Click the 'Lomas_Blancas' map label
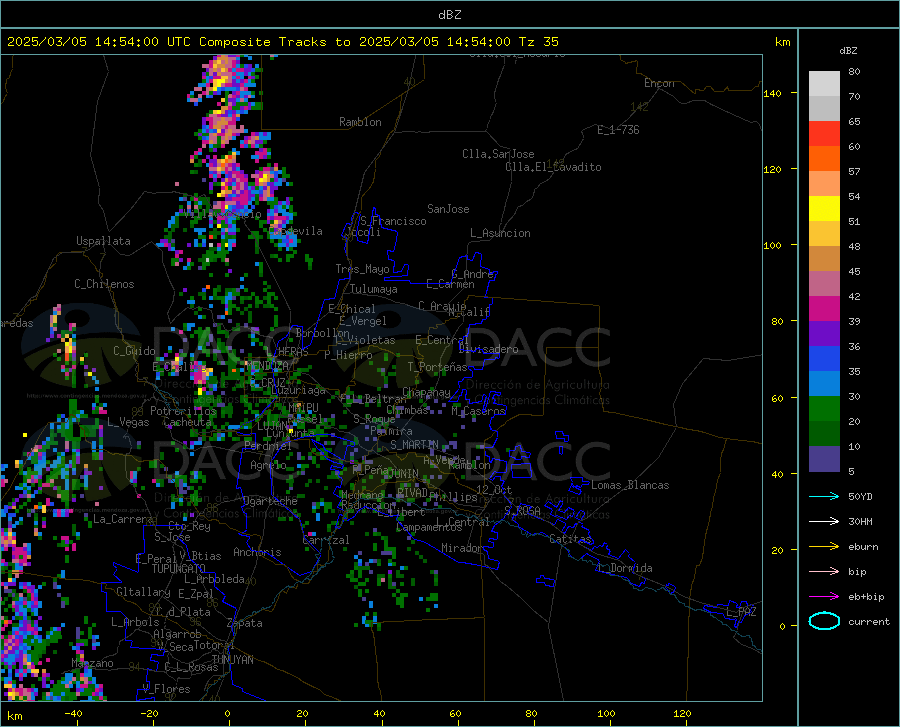Screen dimensions: 900x727 pyautogui.click(x=630, y=485)
